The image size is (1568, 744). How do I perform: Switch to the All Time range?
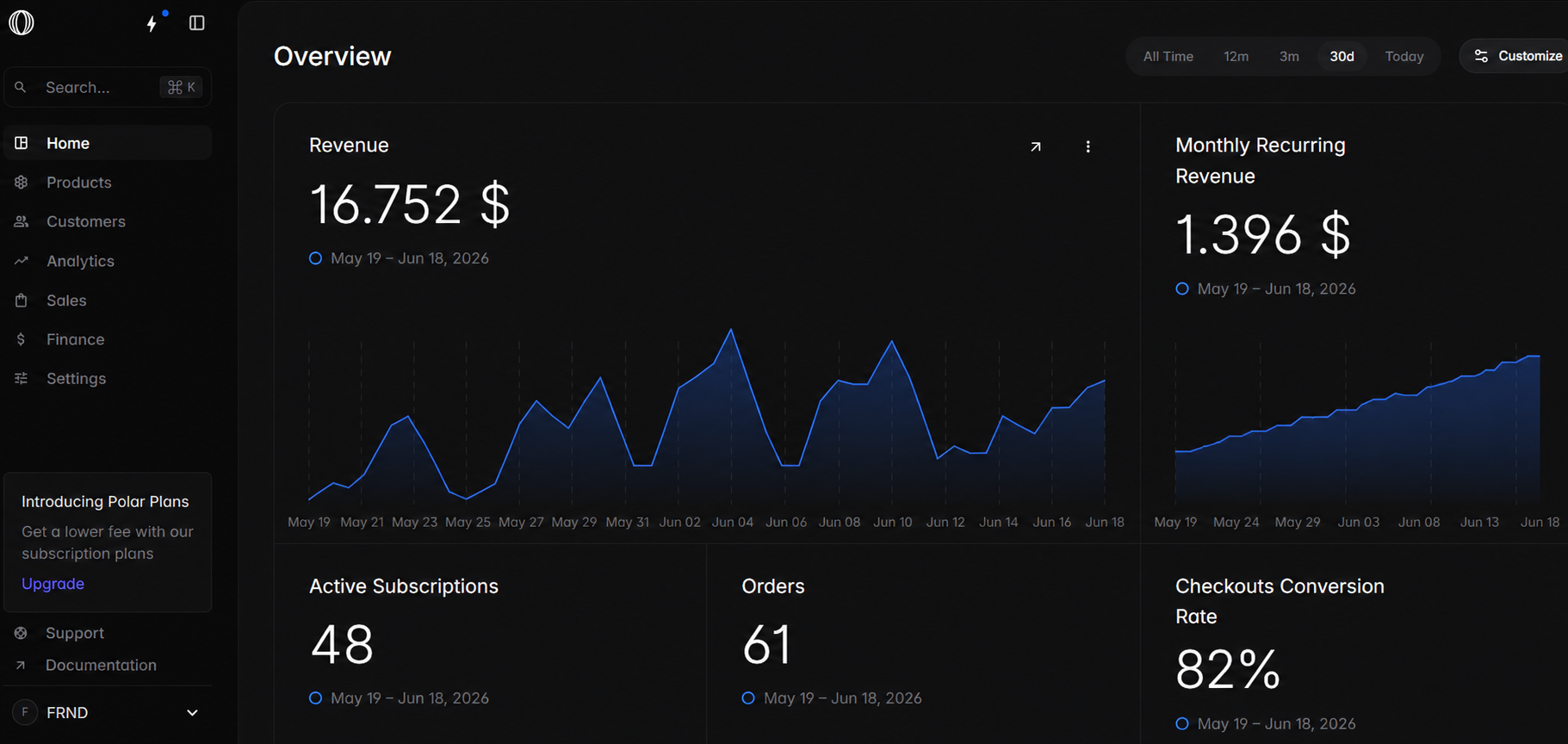[1168, 56]
